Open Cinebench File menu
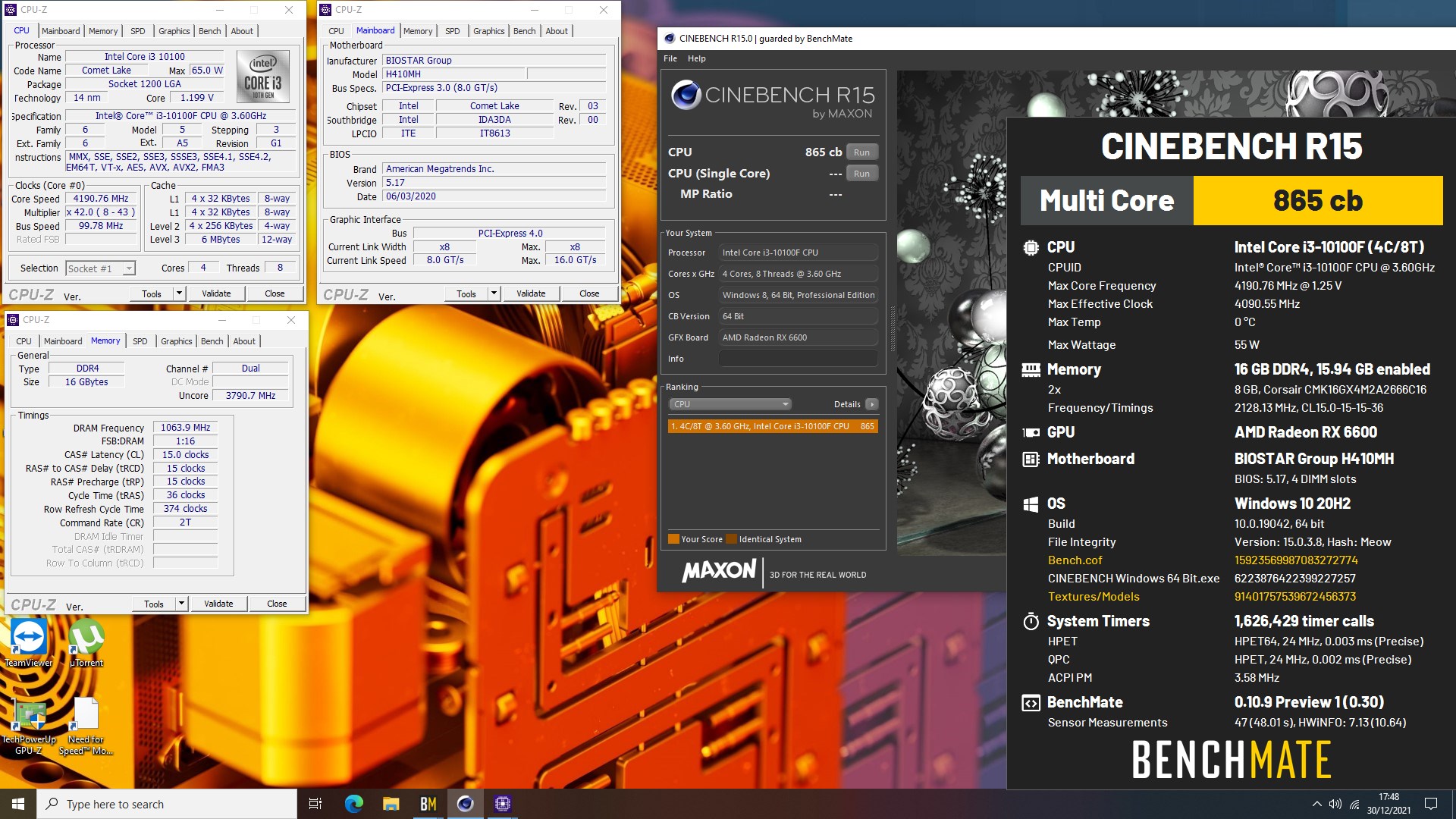The image size is (1456, 819). coord(670,58)
